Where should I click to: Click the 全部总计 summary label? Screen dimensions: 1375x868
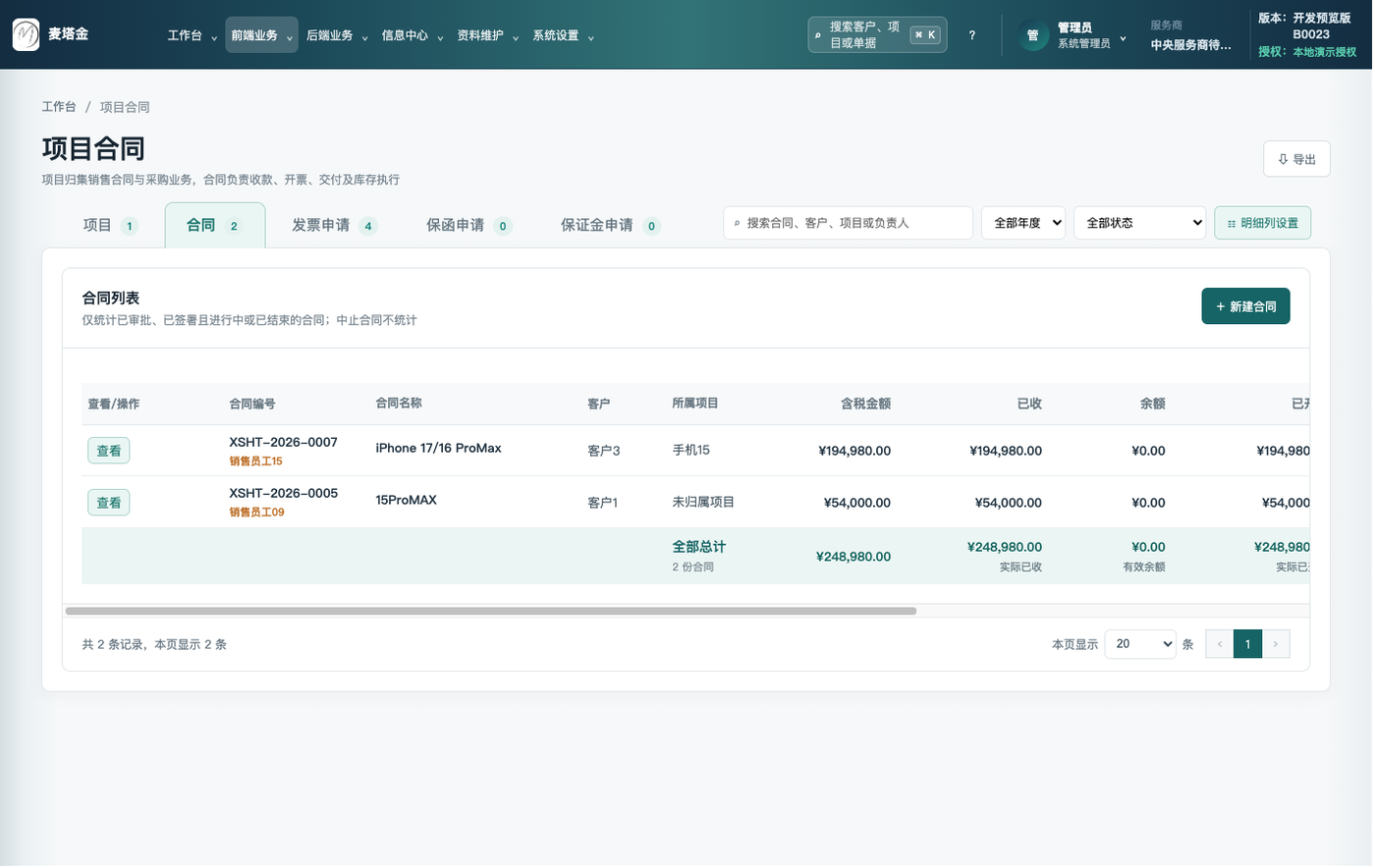700,548
